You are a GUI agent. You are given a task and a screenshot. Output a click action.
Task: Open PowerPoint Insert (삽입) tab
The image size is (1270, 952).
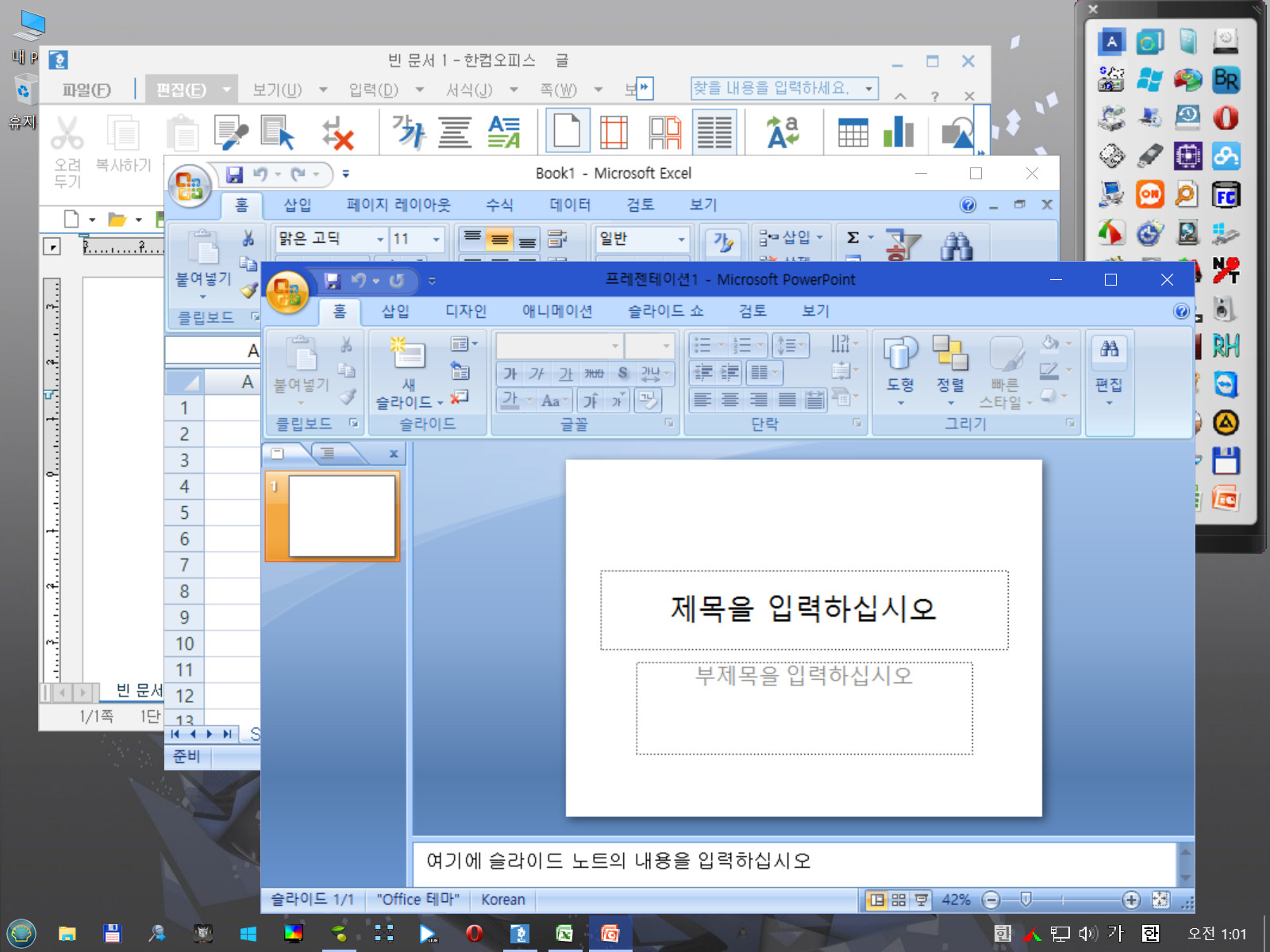click(x=395, y=311)
